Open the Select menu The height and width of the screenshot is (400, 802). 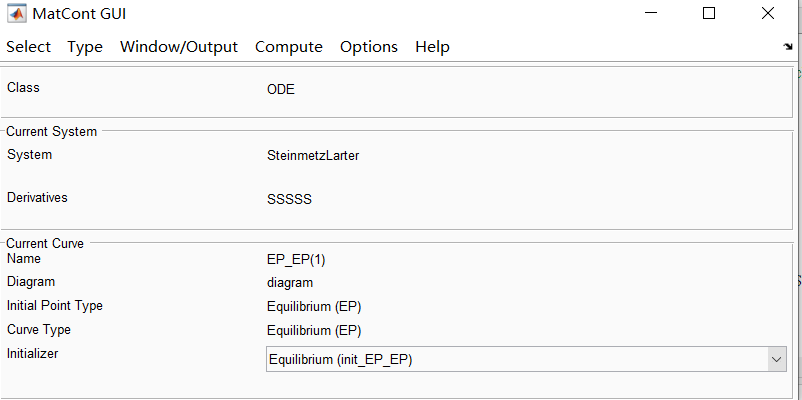tap(28, 47)
